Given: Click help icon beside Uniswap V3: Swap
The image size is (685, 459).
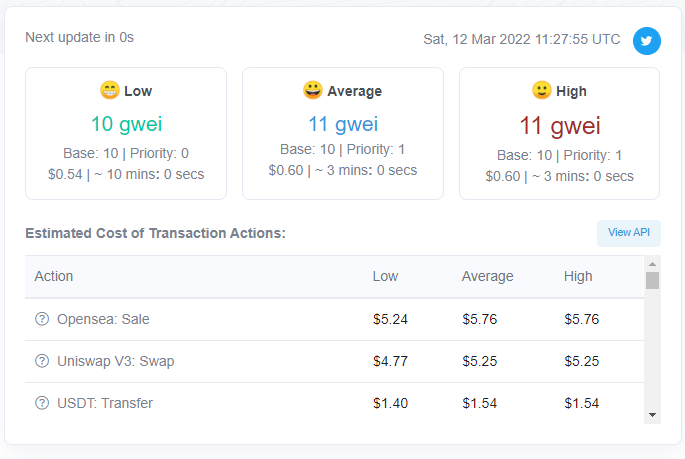Looking at the screenshot, I should point(42,361).
